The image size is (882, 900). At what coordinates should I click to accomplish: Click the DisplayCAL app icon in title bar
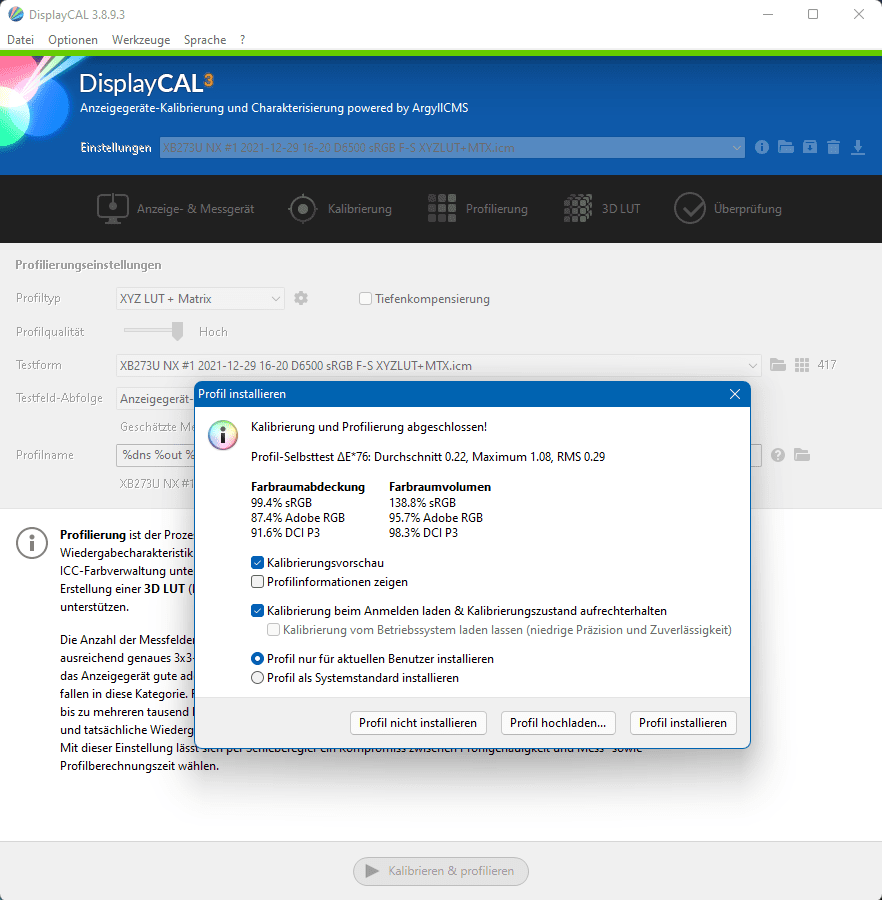[15, 14]
